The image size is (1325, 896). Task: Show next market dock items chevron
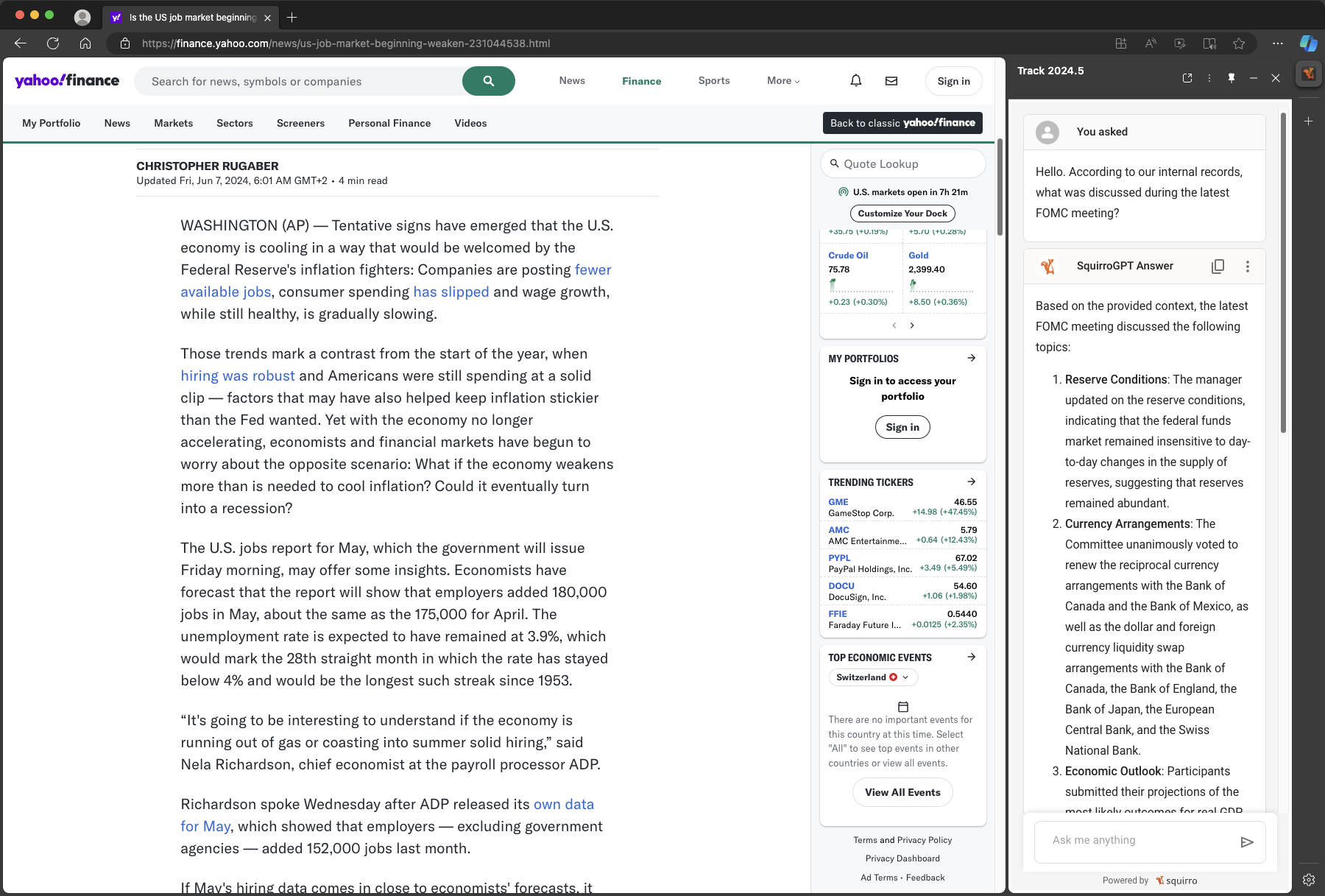[912, 325]
